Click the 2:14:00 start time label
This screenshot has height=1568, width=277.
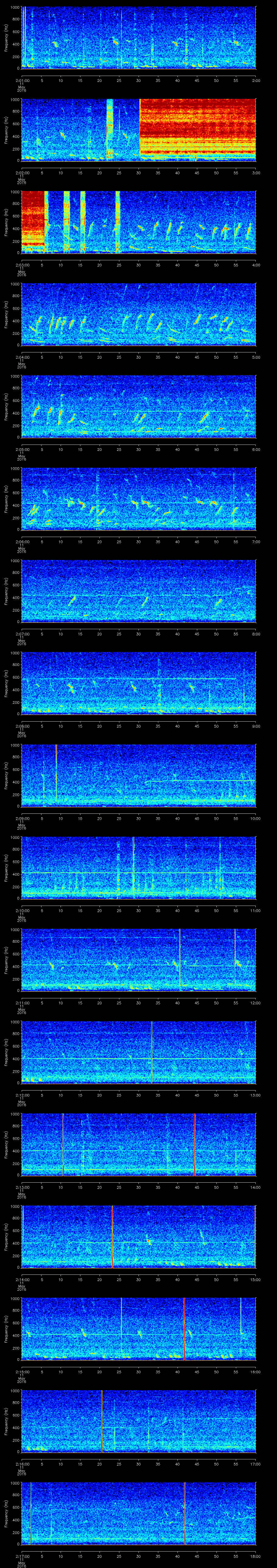(x=22, y=1279)
